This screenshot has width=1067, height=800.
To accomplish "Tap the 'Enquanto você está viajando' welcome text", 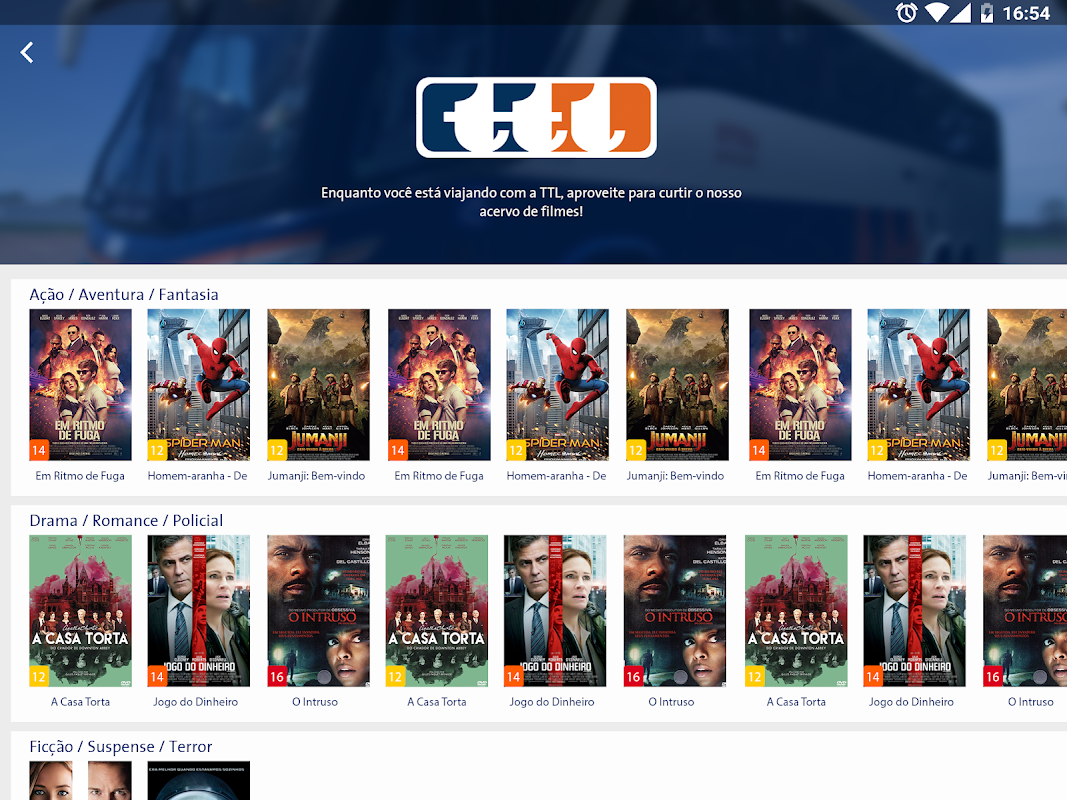I will 531,202.
